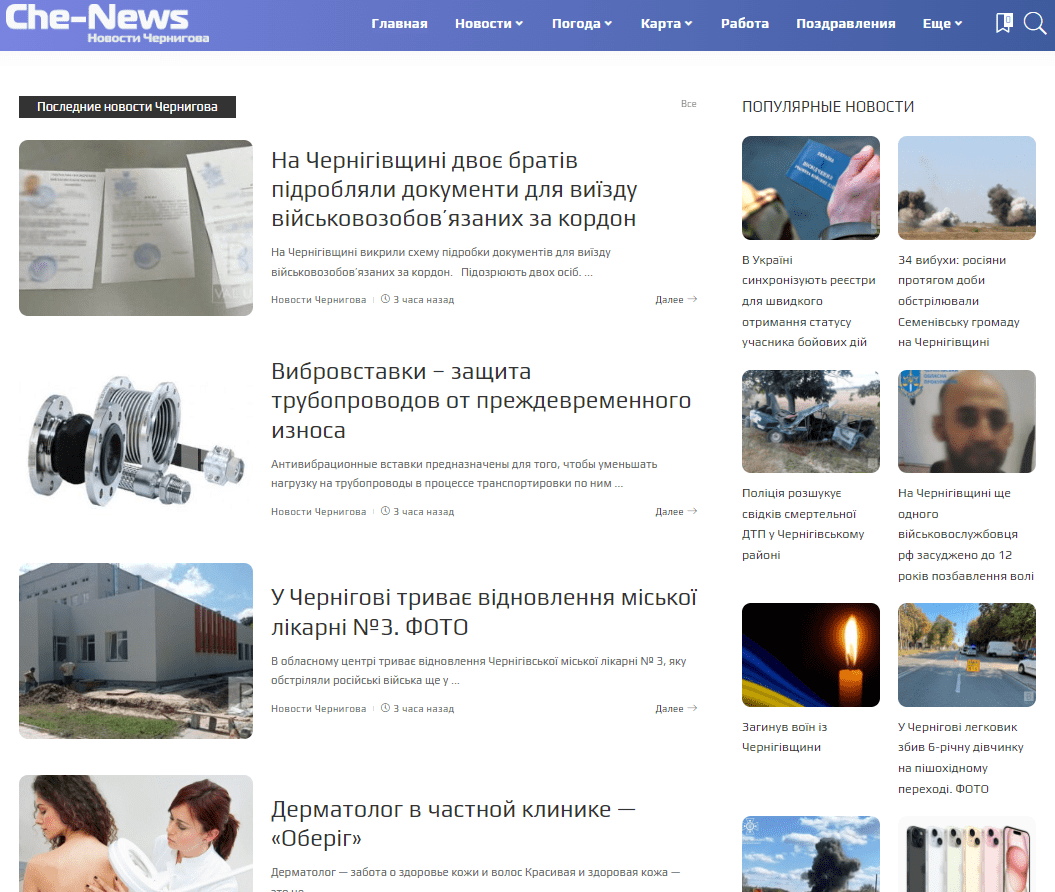
Task: Click excerpt starting На Чернігівщині викрили схему
Action: pyautogui.click(x=441, y=262)
